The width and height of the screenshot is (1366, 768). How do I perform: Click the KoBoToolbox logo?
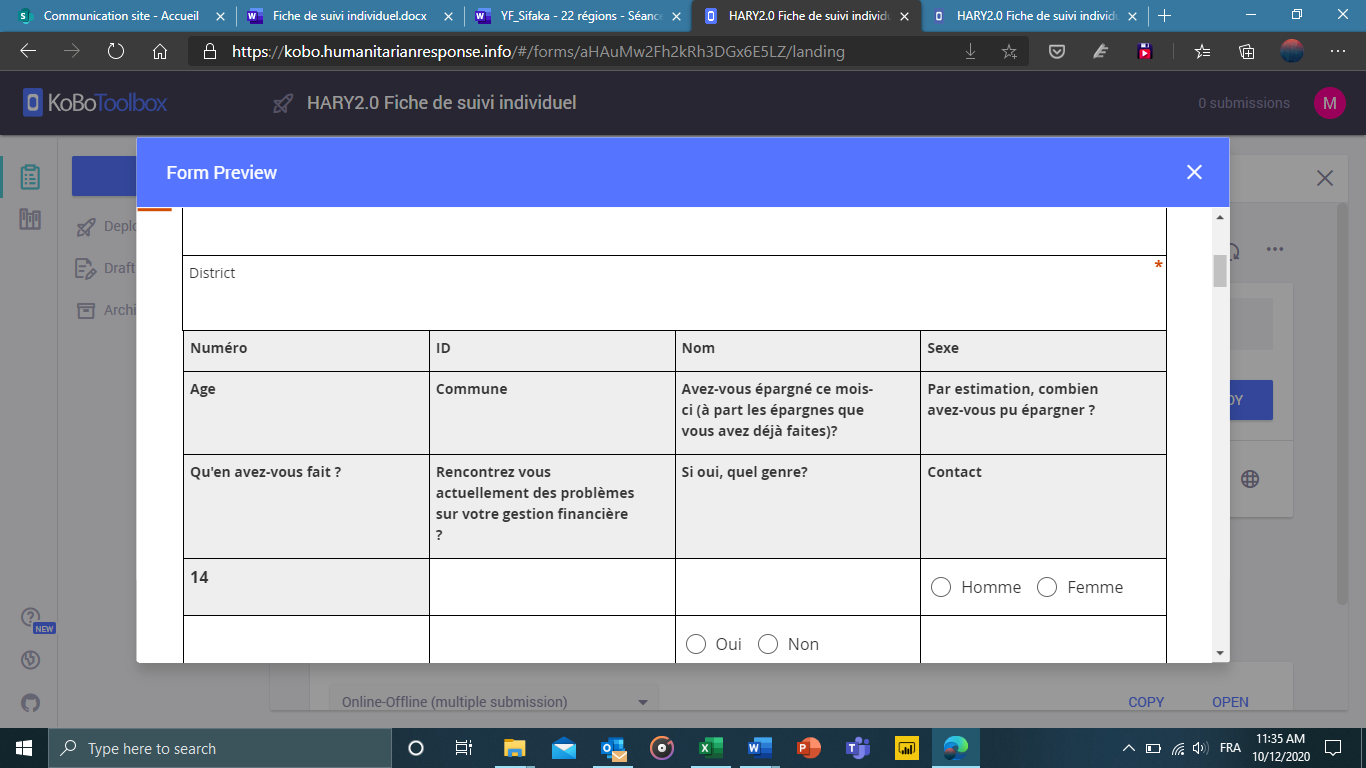pos(96,103)
